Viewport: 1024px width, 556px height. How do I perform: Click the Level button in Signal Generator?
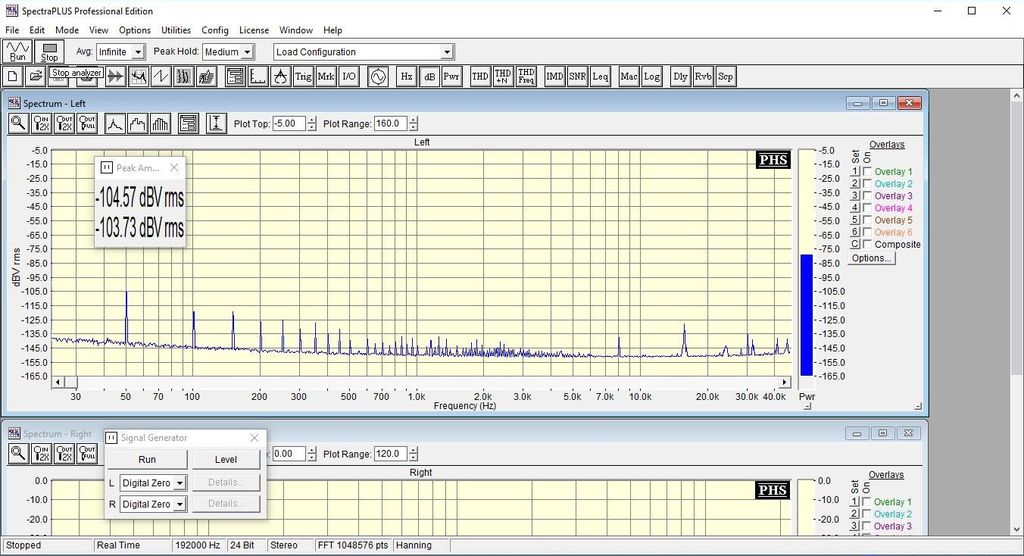point(226,460)
